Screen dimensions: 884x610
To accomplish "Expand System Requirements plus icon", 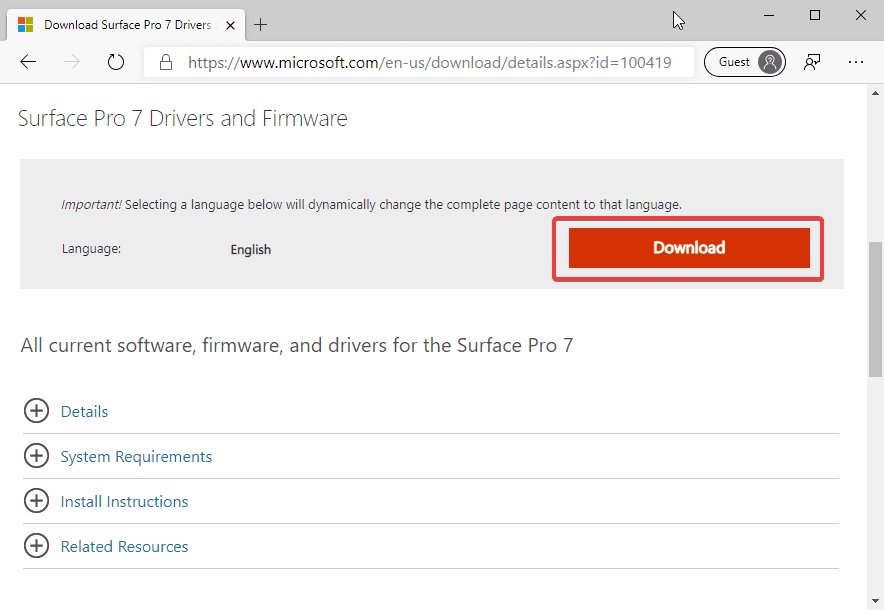I will [36, 456].
